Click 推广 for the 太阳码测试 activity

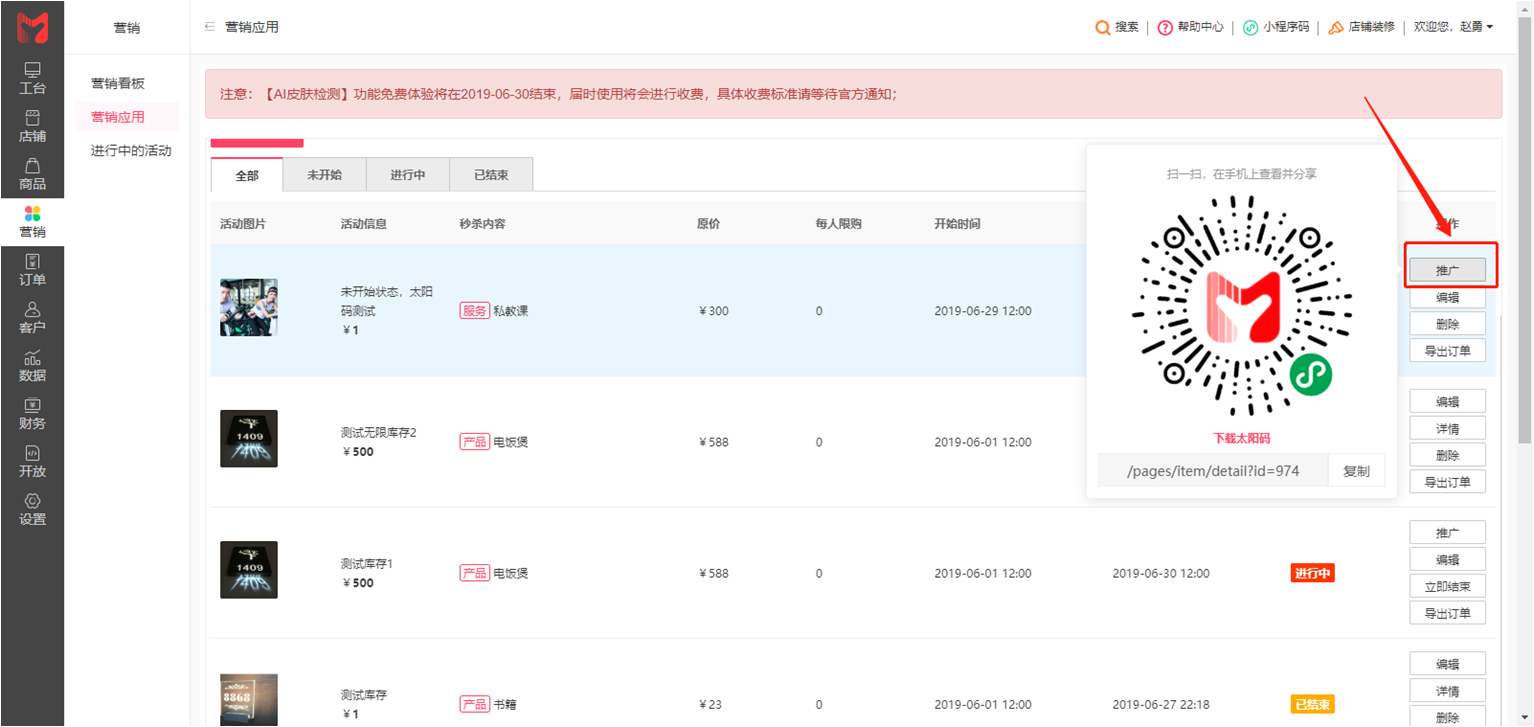pyautogui.click(x=1447, y=270)
